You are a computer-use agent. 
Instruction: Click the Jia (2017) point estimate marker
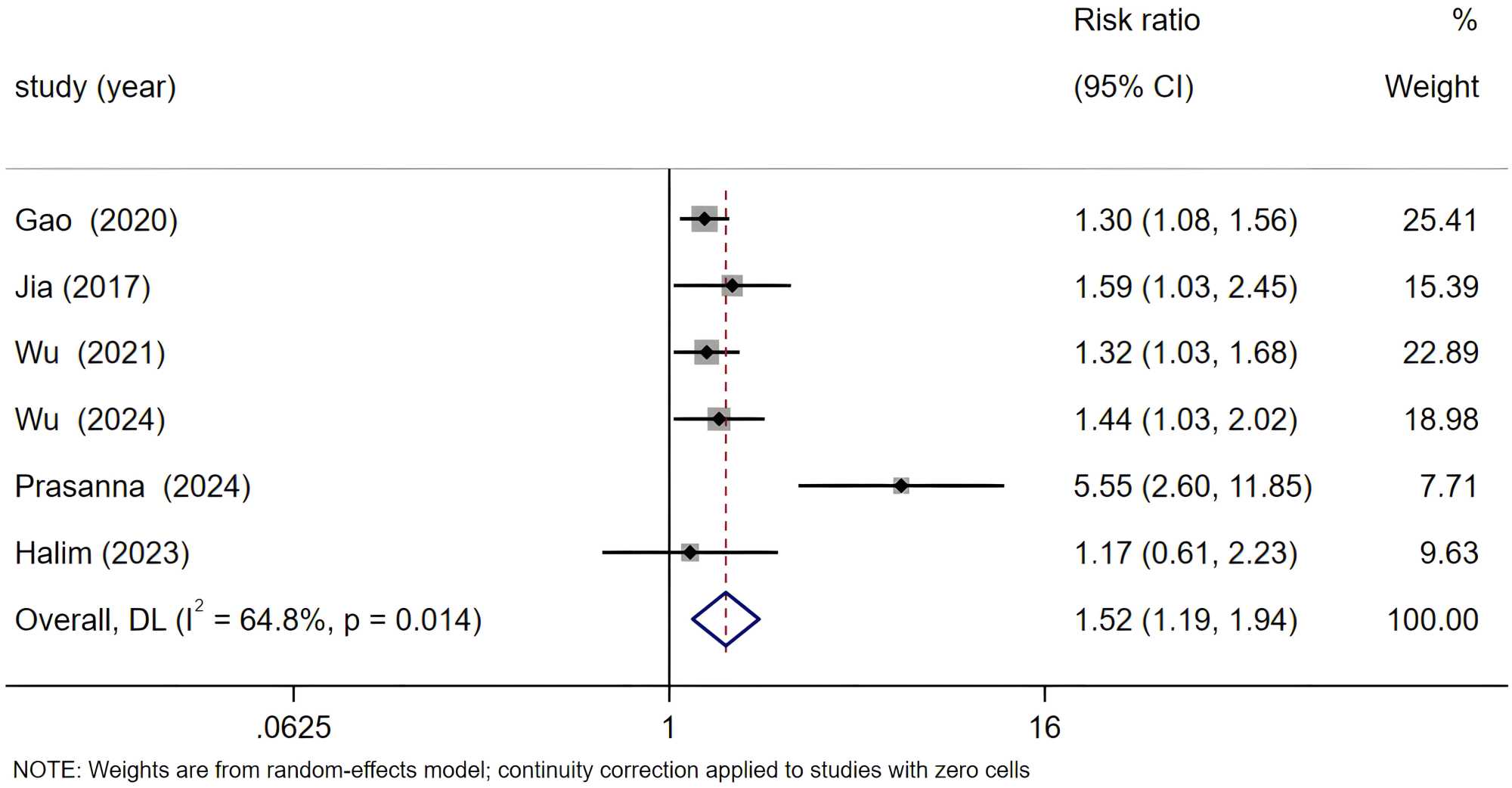coord(732,286)
